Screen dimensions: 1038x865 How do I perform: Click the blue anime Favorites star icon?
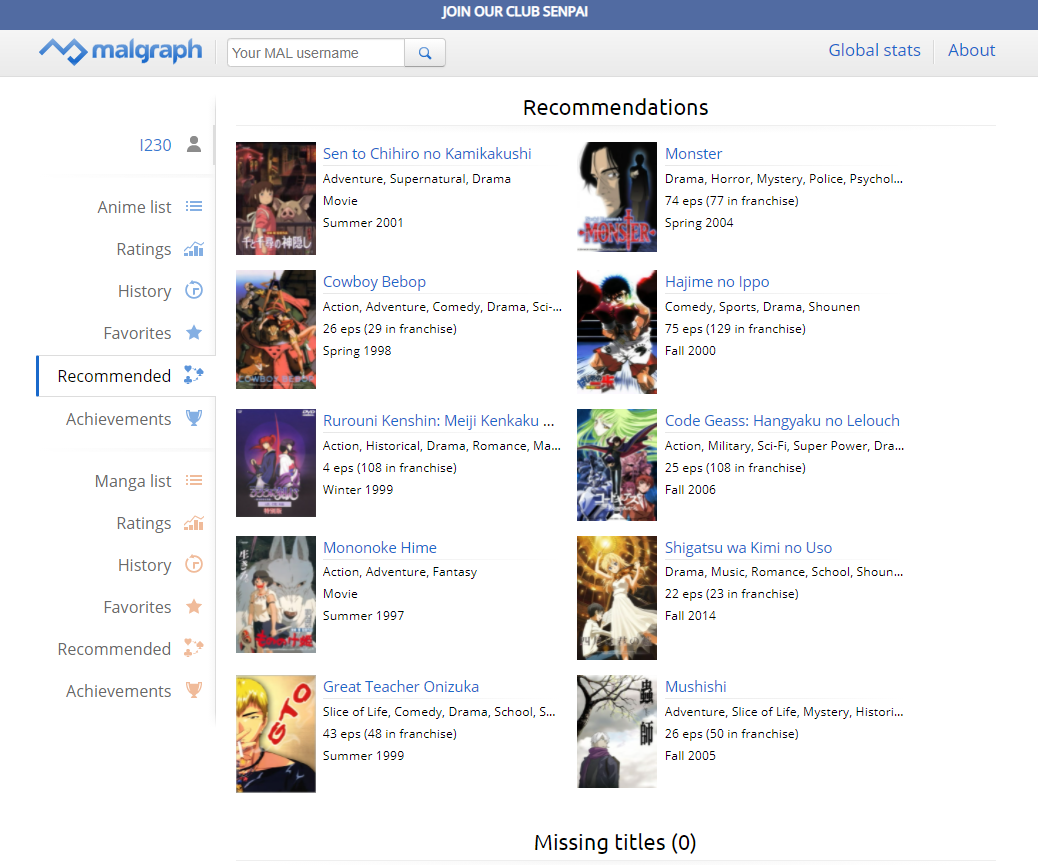pyautogui.click(x=194, y=332)
